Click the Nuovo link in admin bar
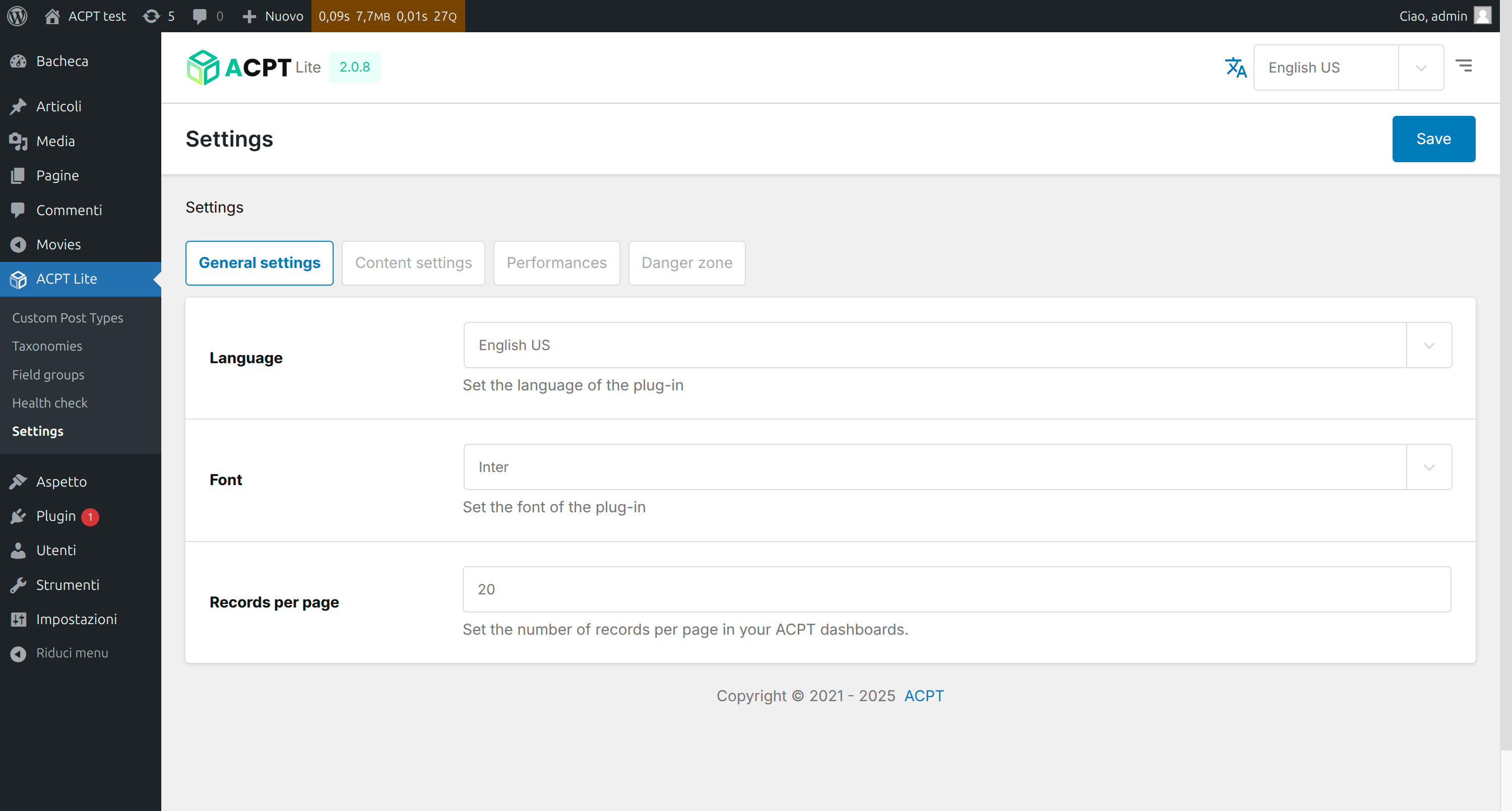Viewport: 1512px width, 811px height. point(284,16)
